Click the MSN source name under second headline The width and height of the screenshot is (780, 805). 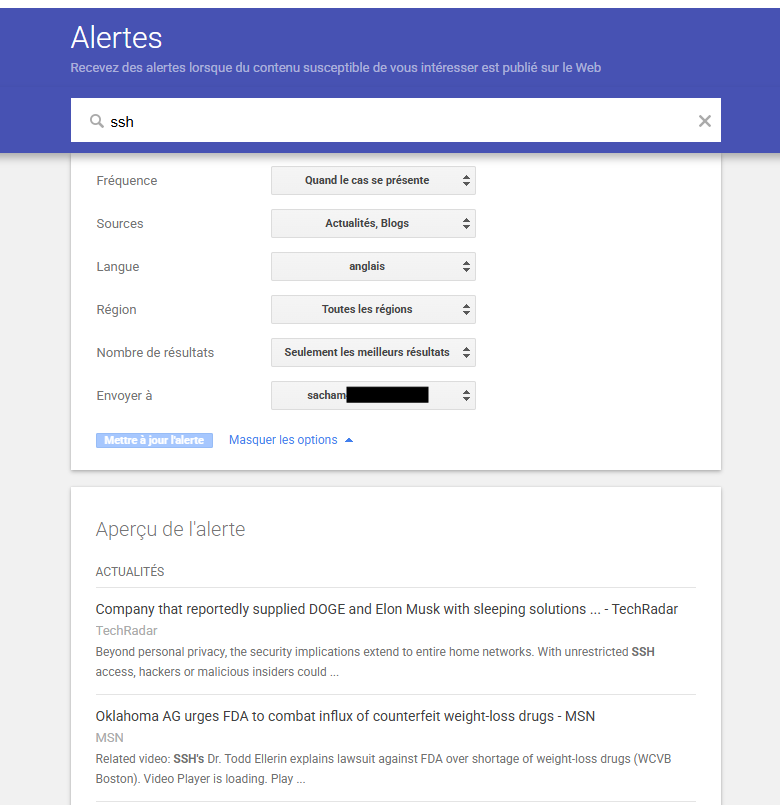109,738
